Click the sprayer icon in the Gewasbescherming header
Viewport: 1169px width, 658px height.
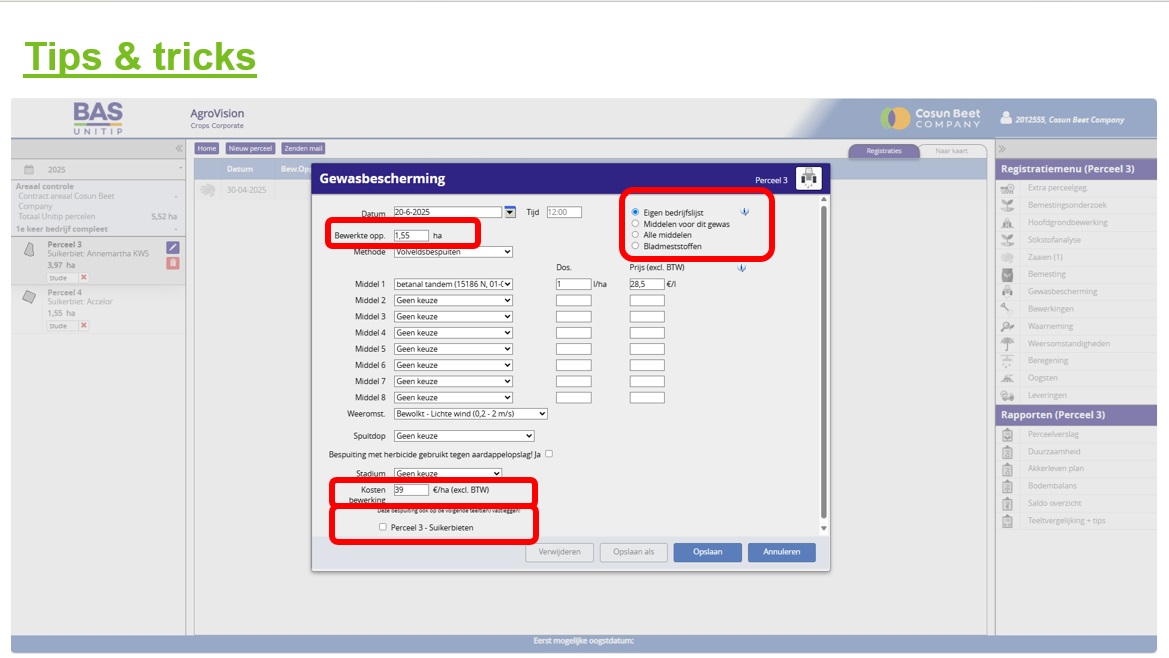pyautogui.click(x=808, y=179)
